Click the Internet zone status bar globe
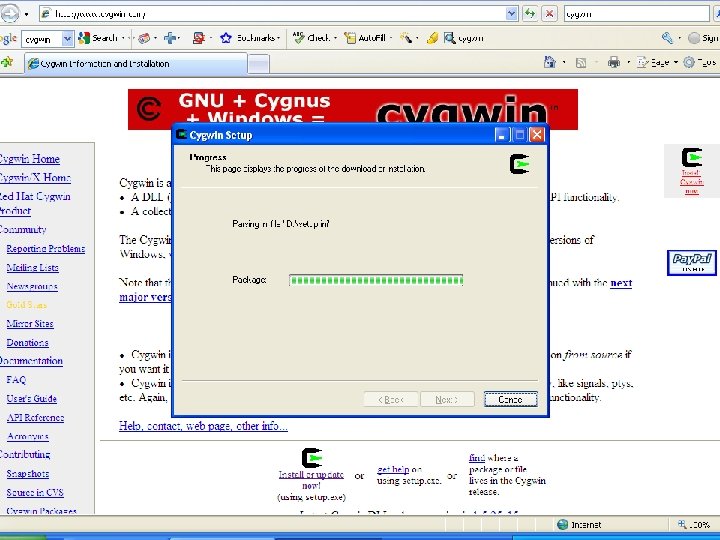 (562, 524)
